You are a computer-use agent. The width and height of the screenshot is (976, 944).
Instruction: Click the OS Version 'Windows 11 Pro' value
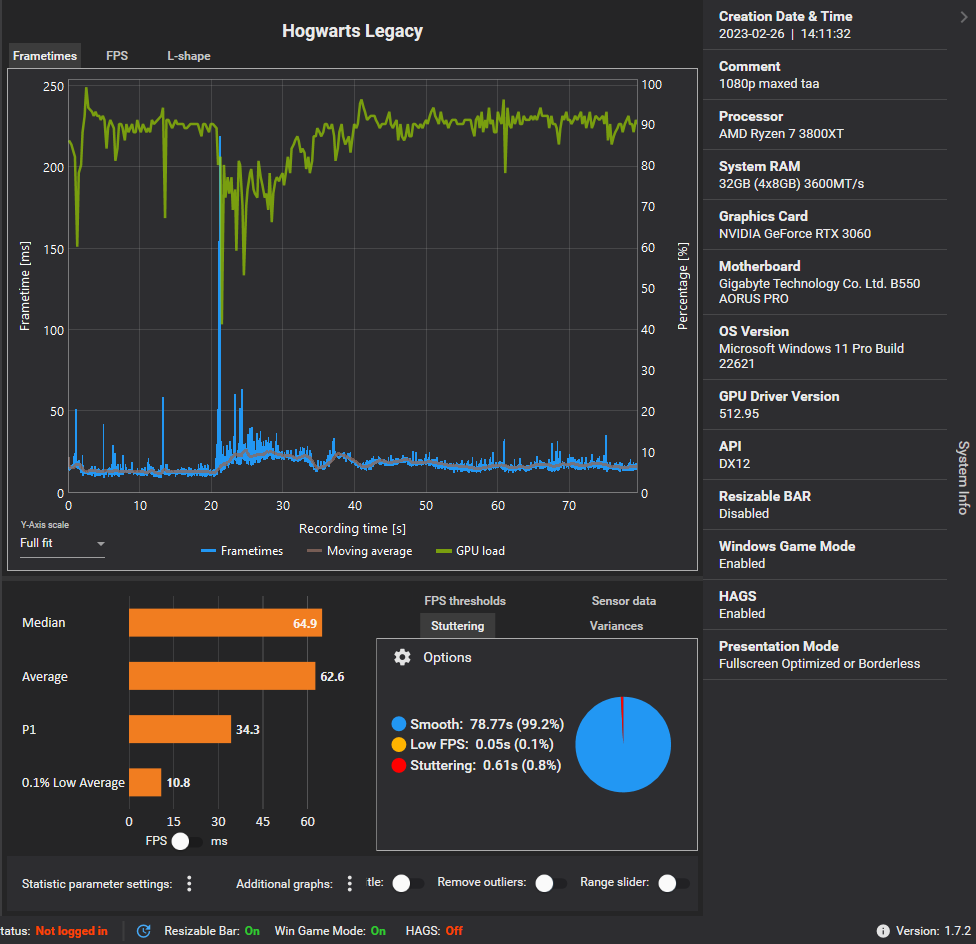click(x=811, y=356)
